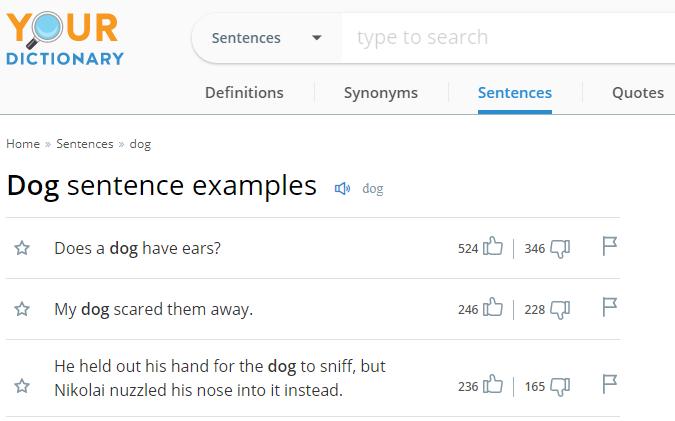Go to the Quotes tab
This screenshot has width=675, height=421.
[637, 92]
